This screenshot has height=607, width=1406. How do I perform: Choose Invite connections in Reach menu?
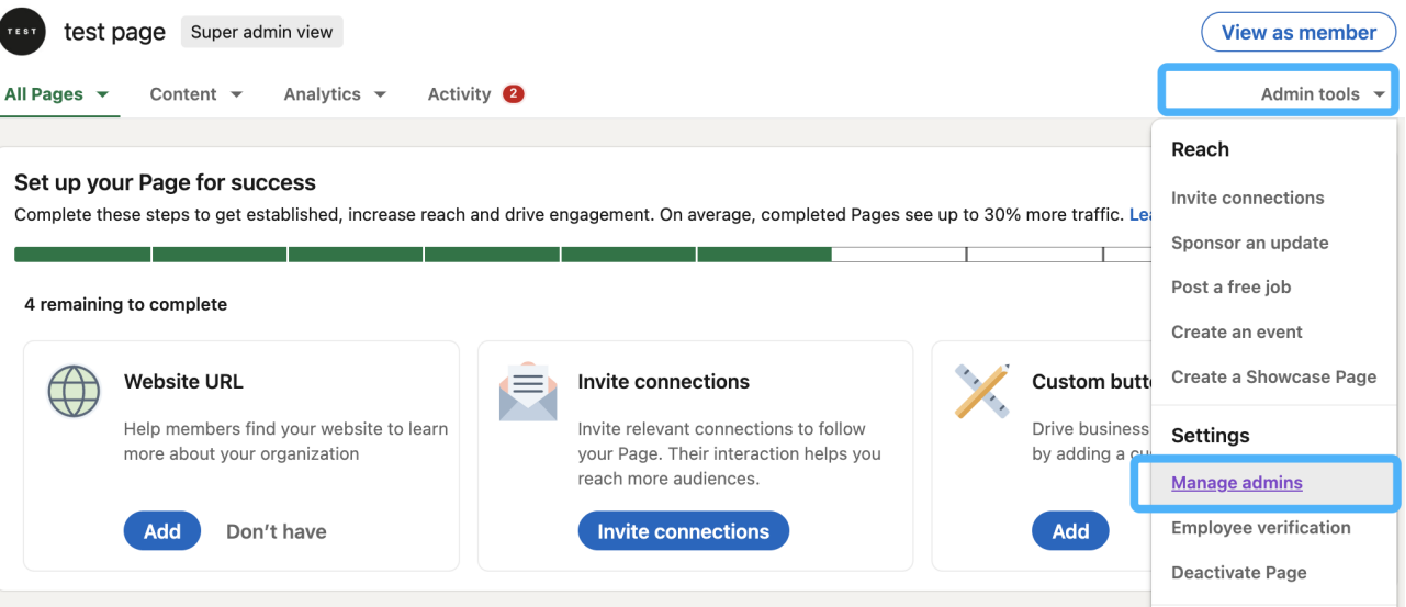pyautogui.click(x=1247, y=198)
